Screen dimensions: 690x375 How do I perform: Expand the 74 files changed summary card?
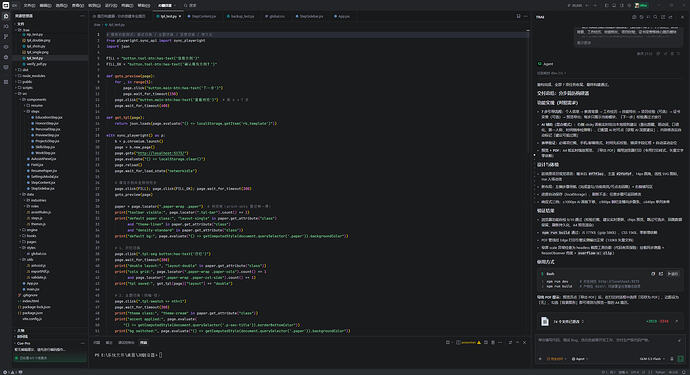(611, 321)
